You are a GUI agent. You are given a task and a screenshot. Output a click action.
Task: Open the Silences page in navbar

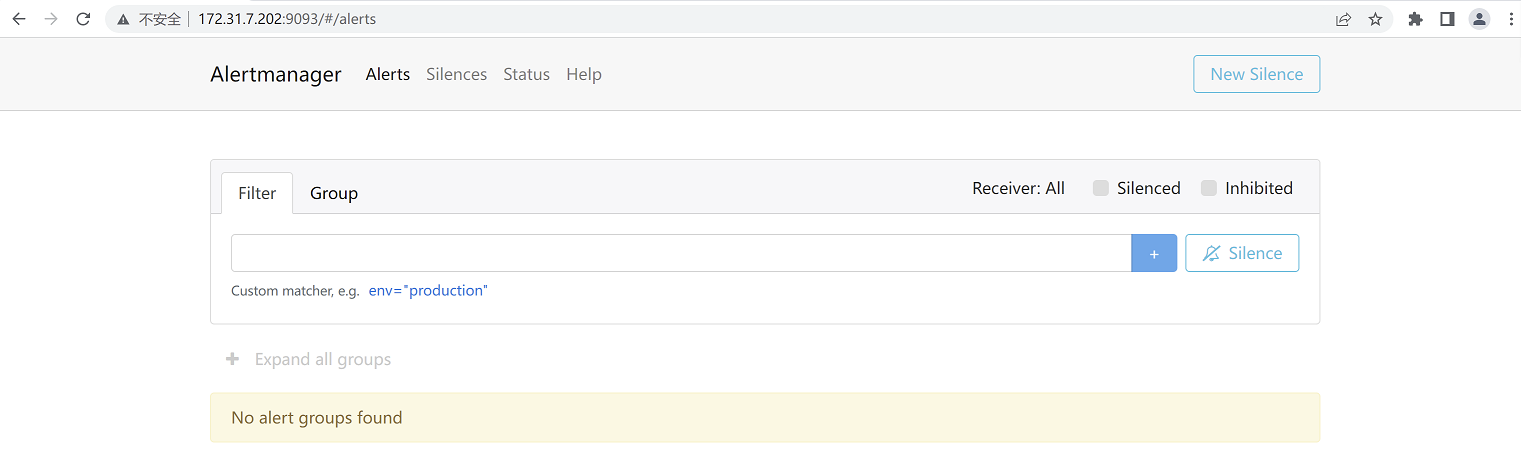pyautogui.click(x=456, y=74)
